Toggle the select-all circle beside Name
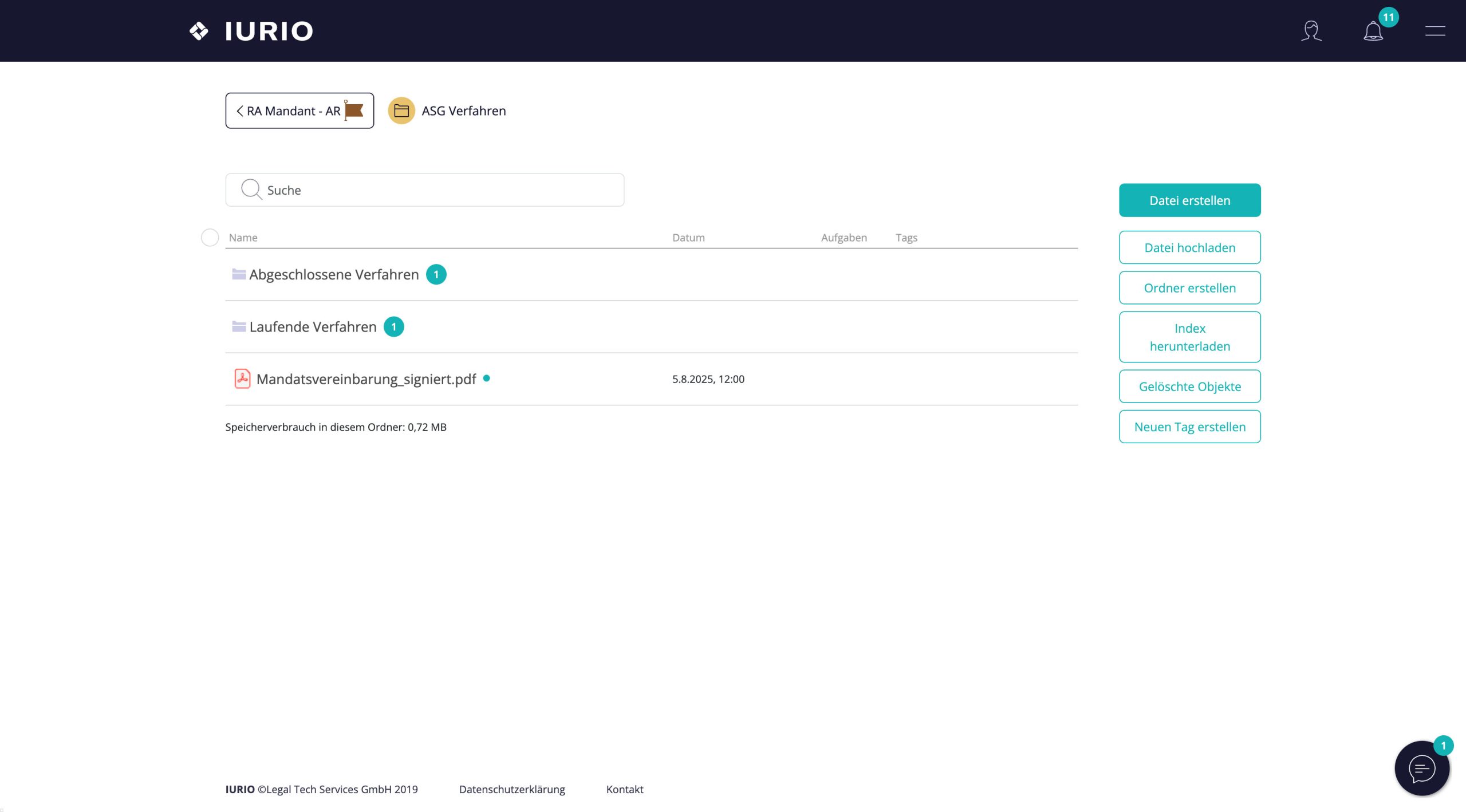This screenshot has height=812, width=1466. 210,238
